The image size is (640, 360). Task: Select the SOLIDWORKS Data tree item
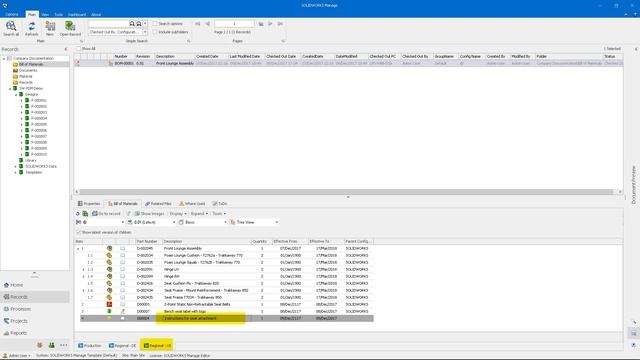tap(41, 167)
